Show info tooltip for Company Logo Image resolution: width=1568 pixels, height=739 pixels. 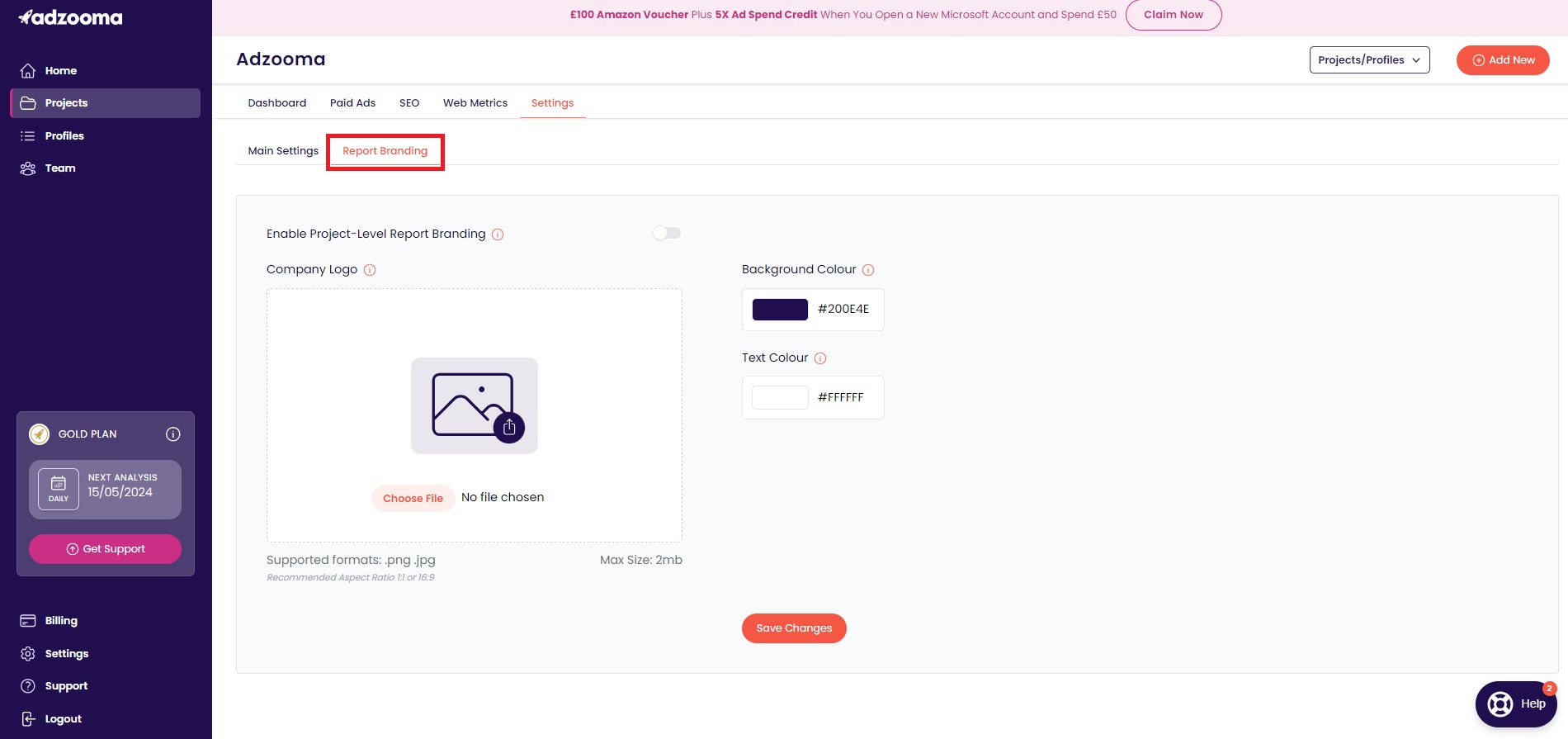click(370, 270)
